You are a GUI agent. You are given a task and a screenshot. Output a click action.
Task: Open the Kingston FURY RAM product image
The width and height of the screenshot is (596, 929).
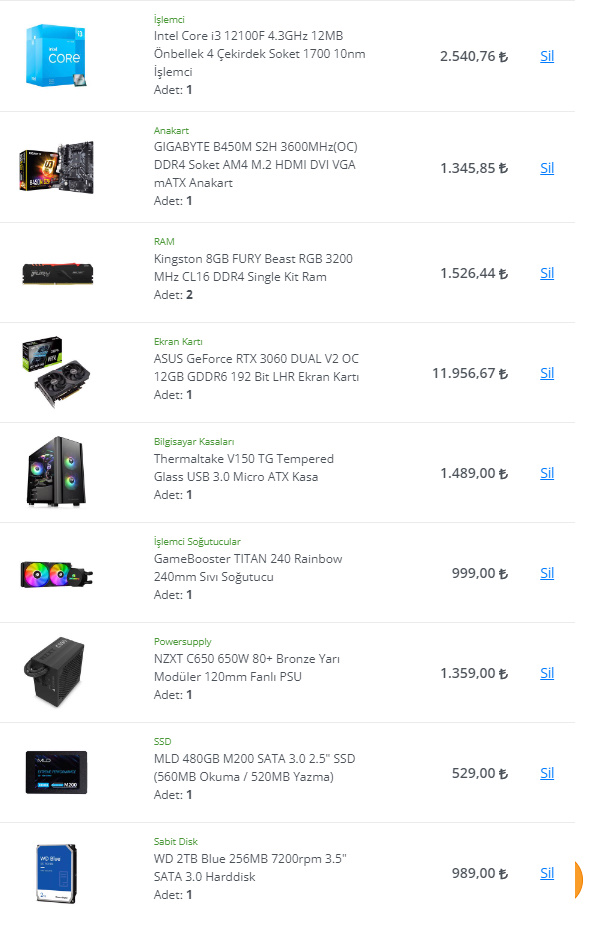pyautogui.click(x=57, y=273)
